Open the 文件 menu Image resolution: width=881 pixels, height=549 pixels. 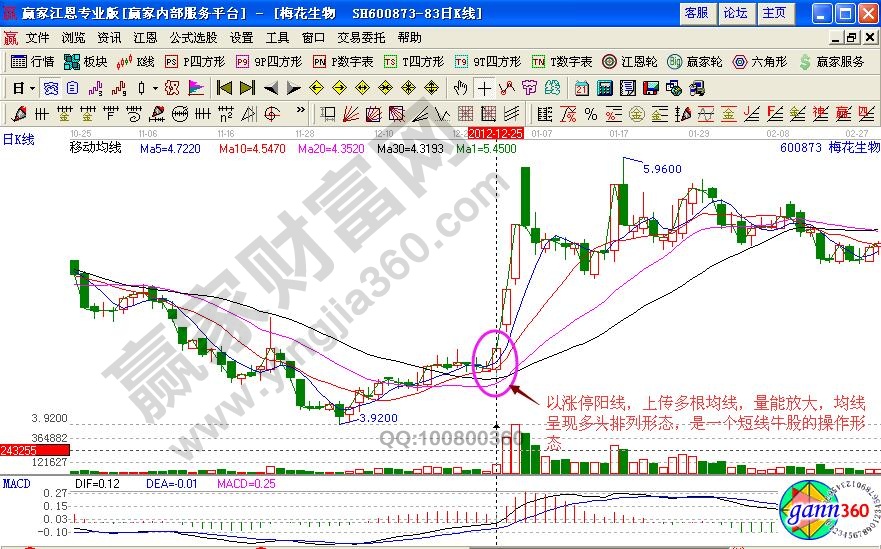pyautogui.click(x=37, y=37)
